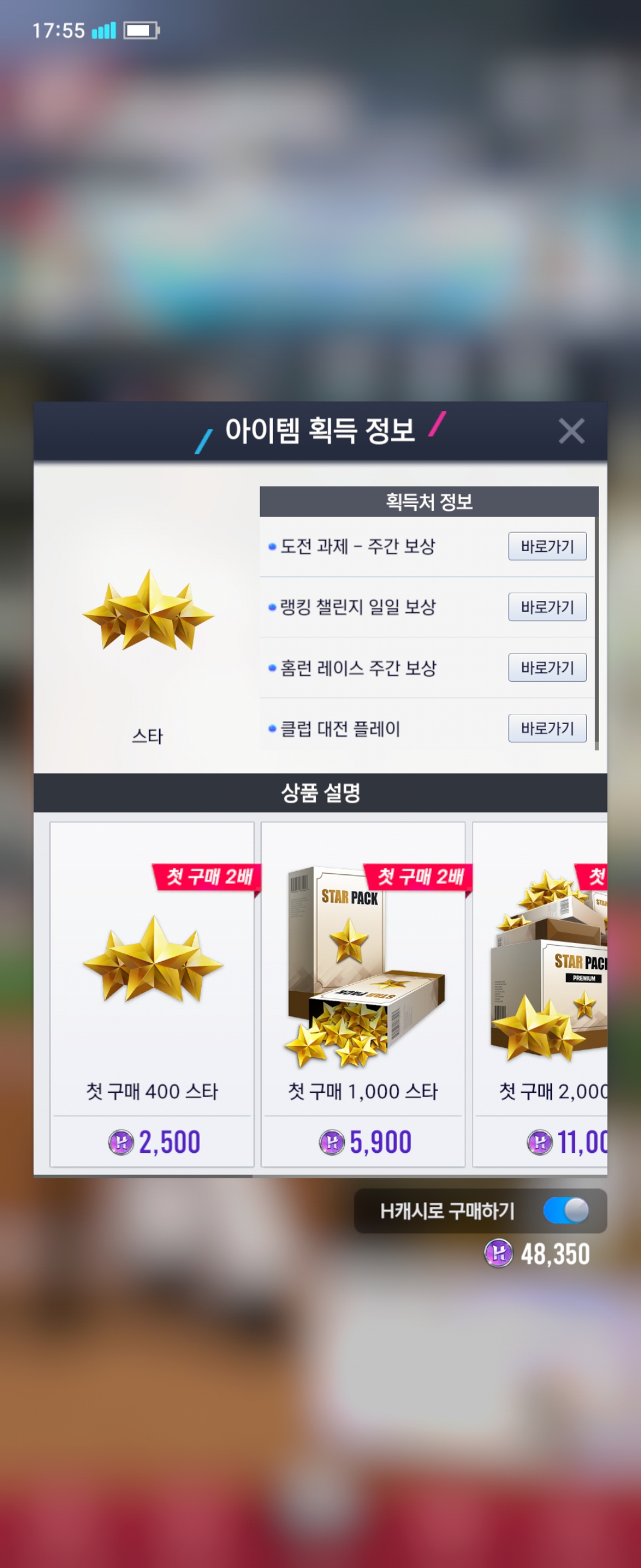Tap 바로가기 for 랭킹 챌린지 일일 보상
641x1568 pixels.
tap(547, 607)
